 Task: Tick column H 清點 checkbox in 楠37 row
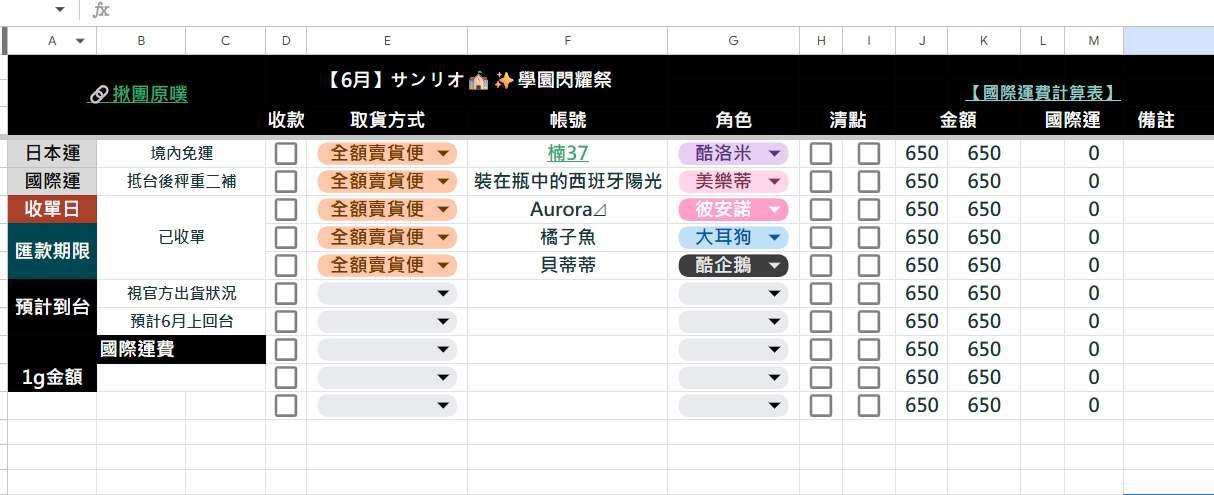(821, 153)
